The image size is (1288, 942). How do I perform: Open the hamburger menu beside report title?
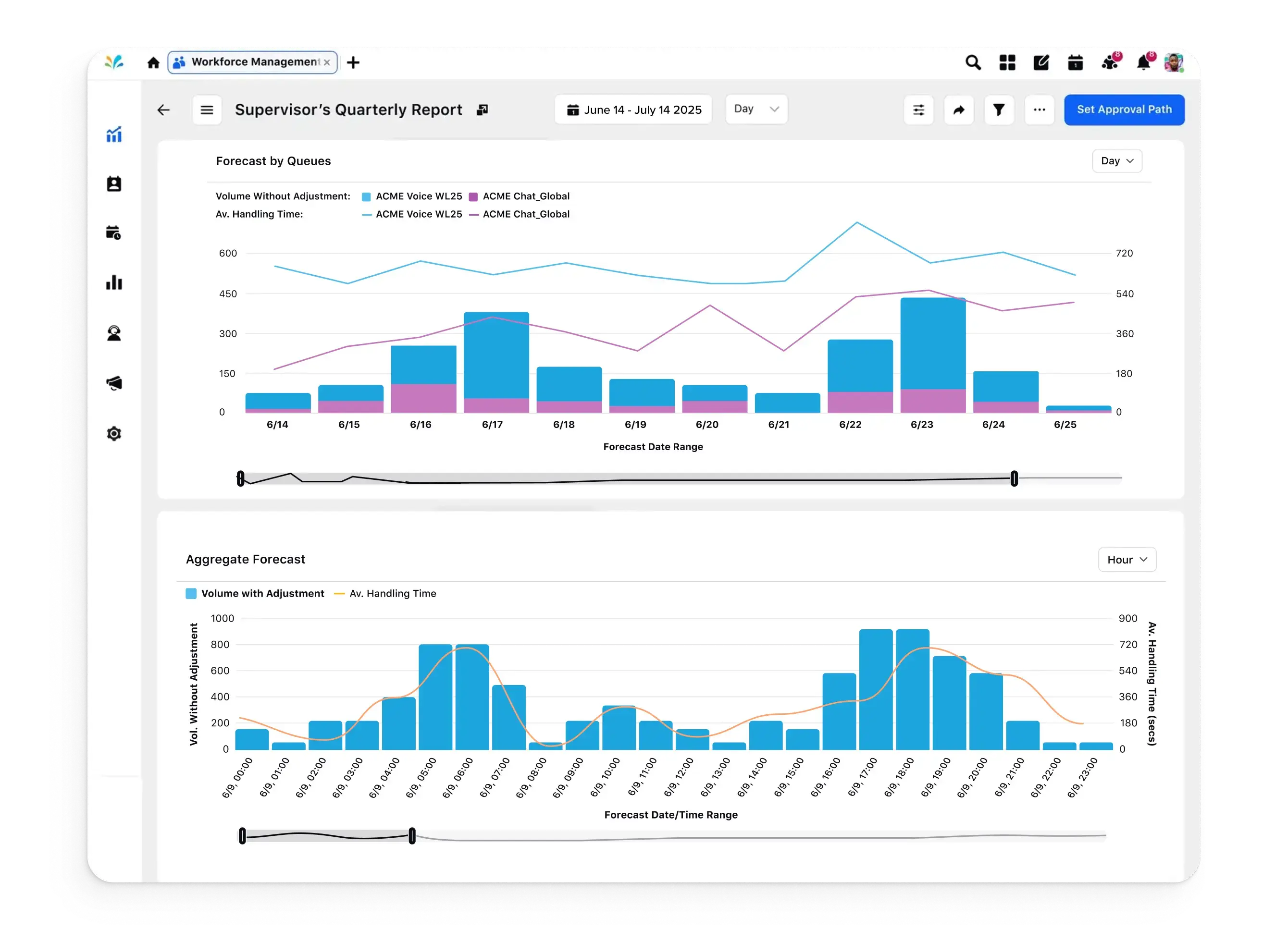[x=207, y=110]
